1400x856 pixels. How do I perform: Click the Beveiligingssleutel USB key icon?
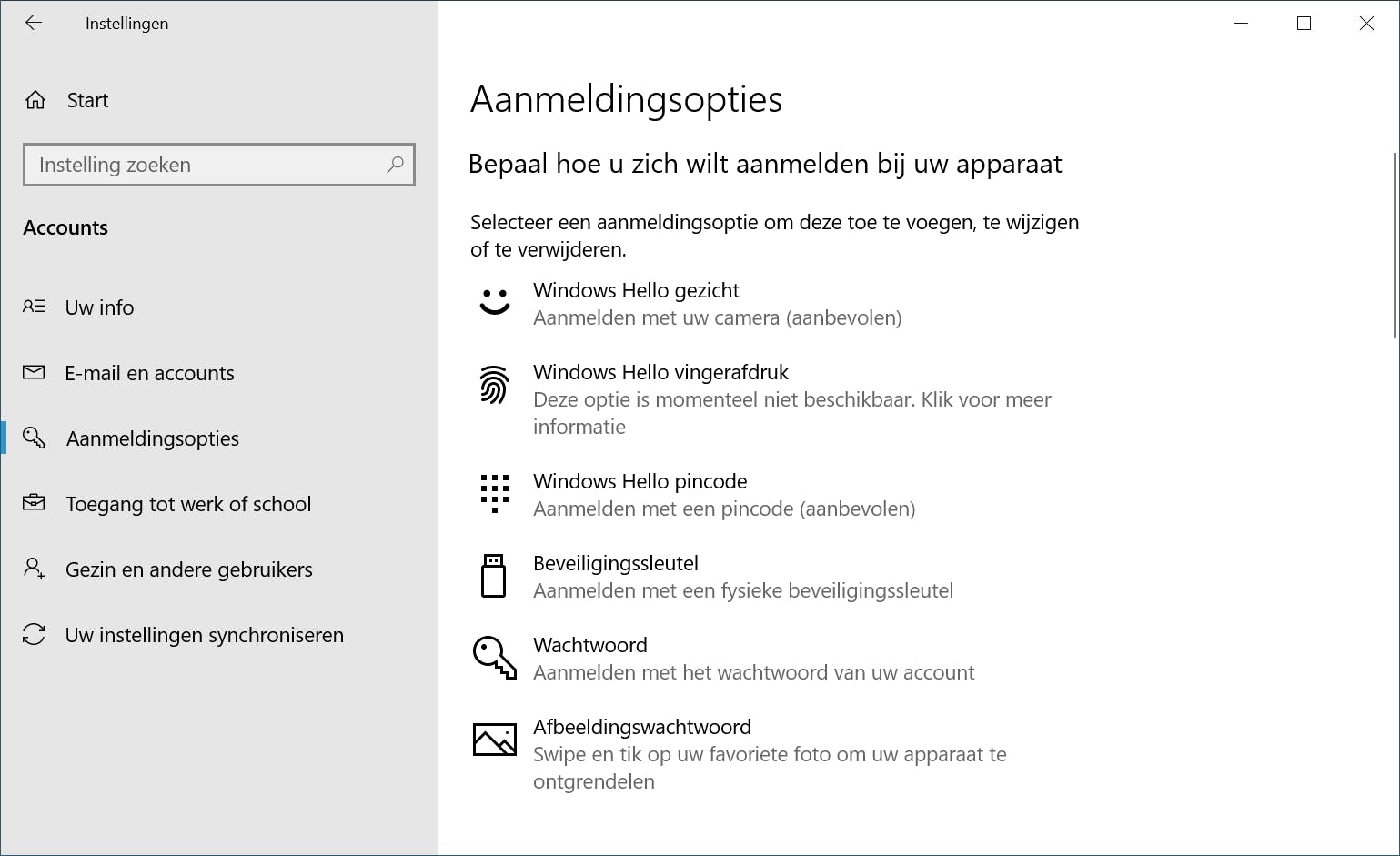[x=494, y=576]
